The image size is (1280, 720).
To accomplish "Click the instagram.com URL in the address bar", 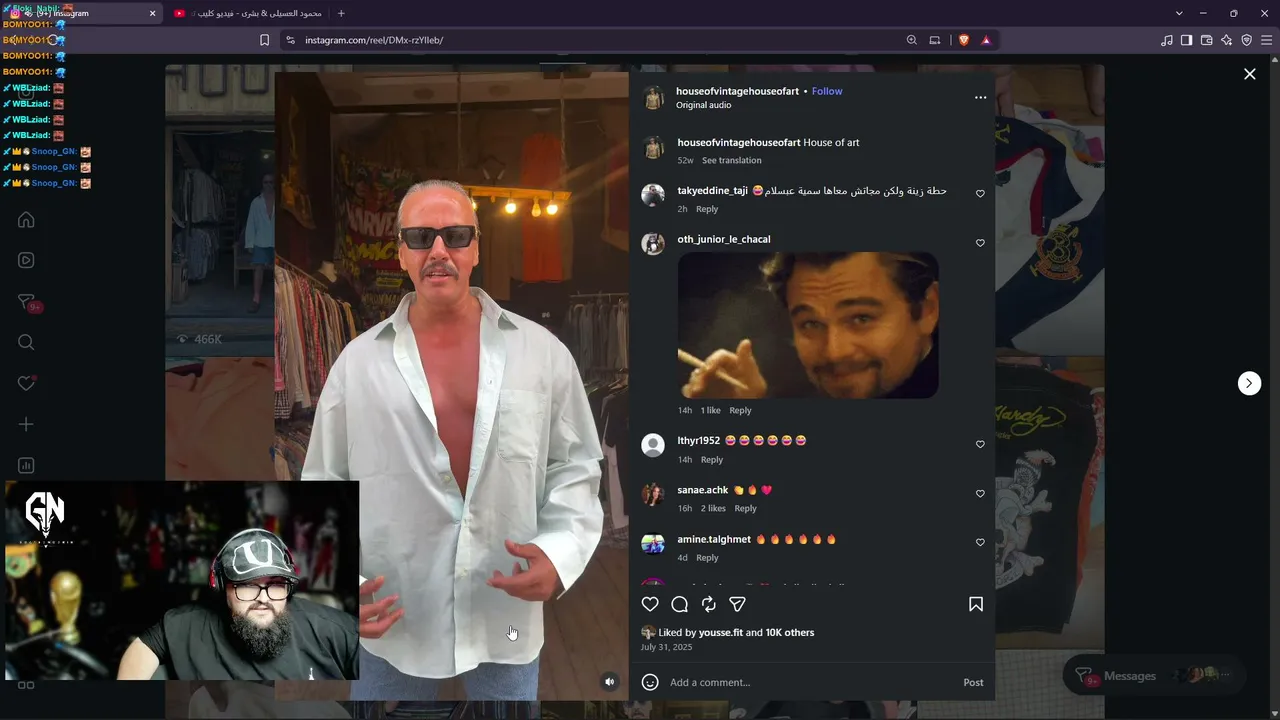I will 374,40.
